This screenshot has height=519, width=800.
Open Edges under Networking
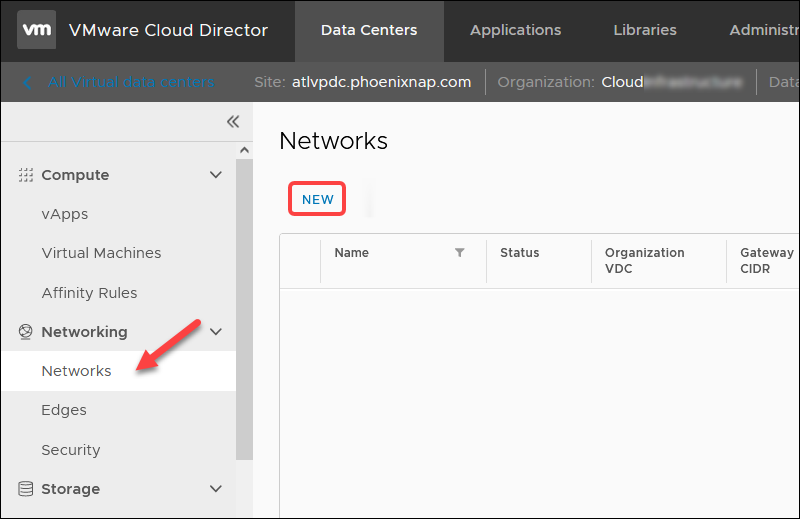64,410
